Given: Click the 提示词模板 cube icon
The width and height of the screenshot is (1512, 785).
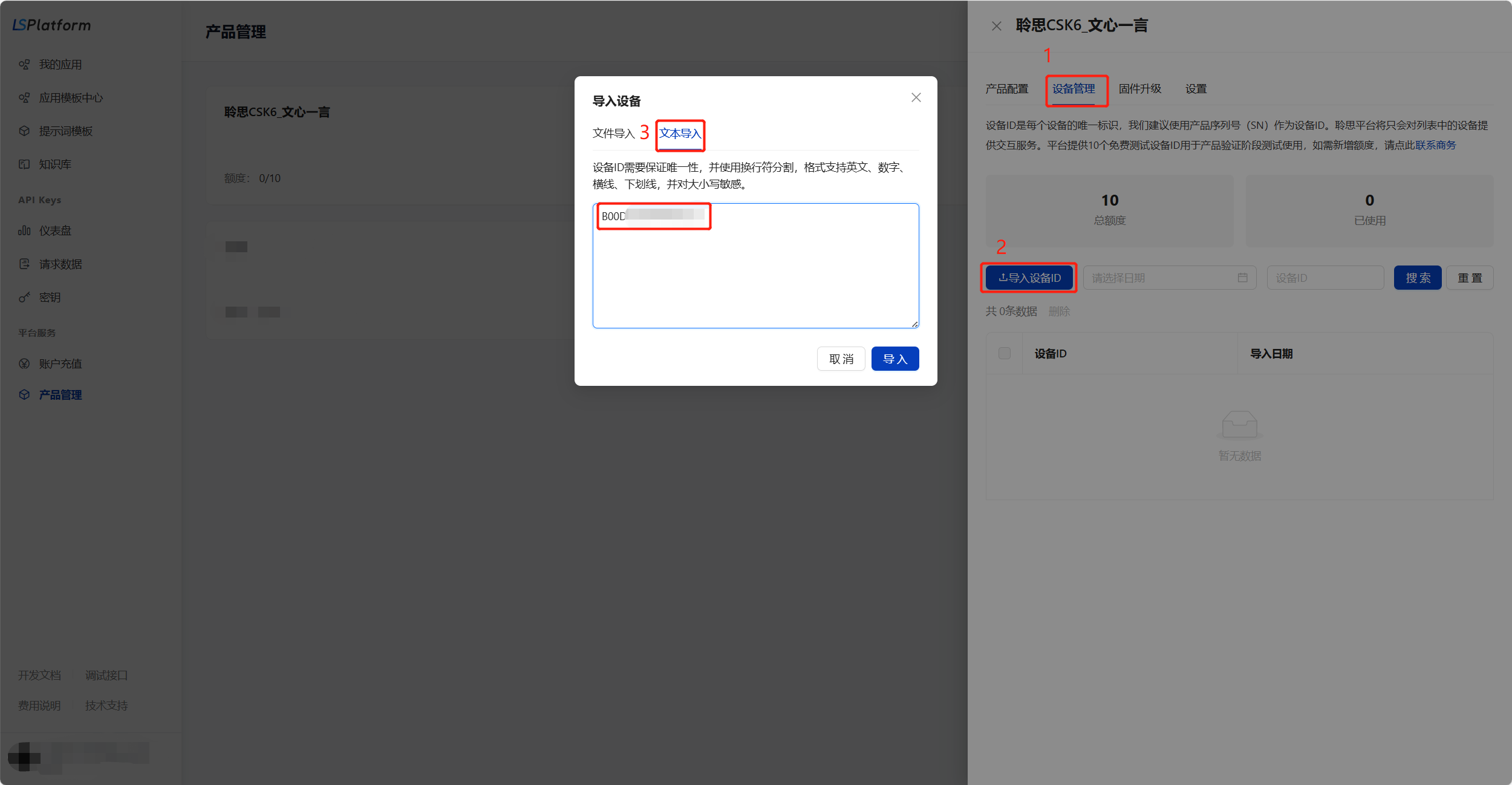Looking at the screenshot, I should [x=24, y=131].
